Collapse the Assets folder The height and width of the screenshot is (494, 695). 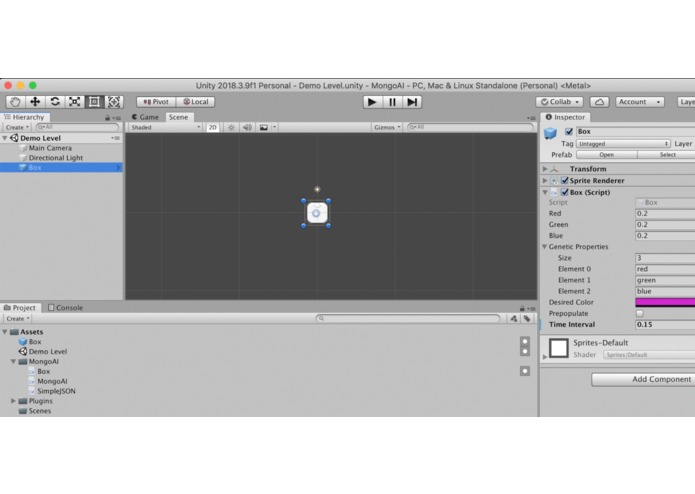click(x=4, y=332)
